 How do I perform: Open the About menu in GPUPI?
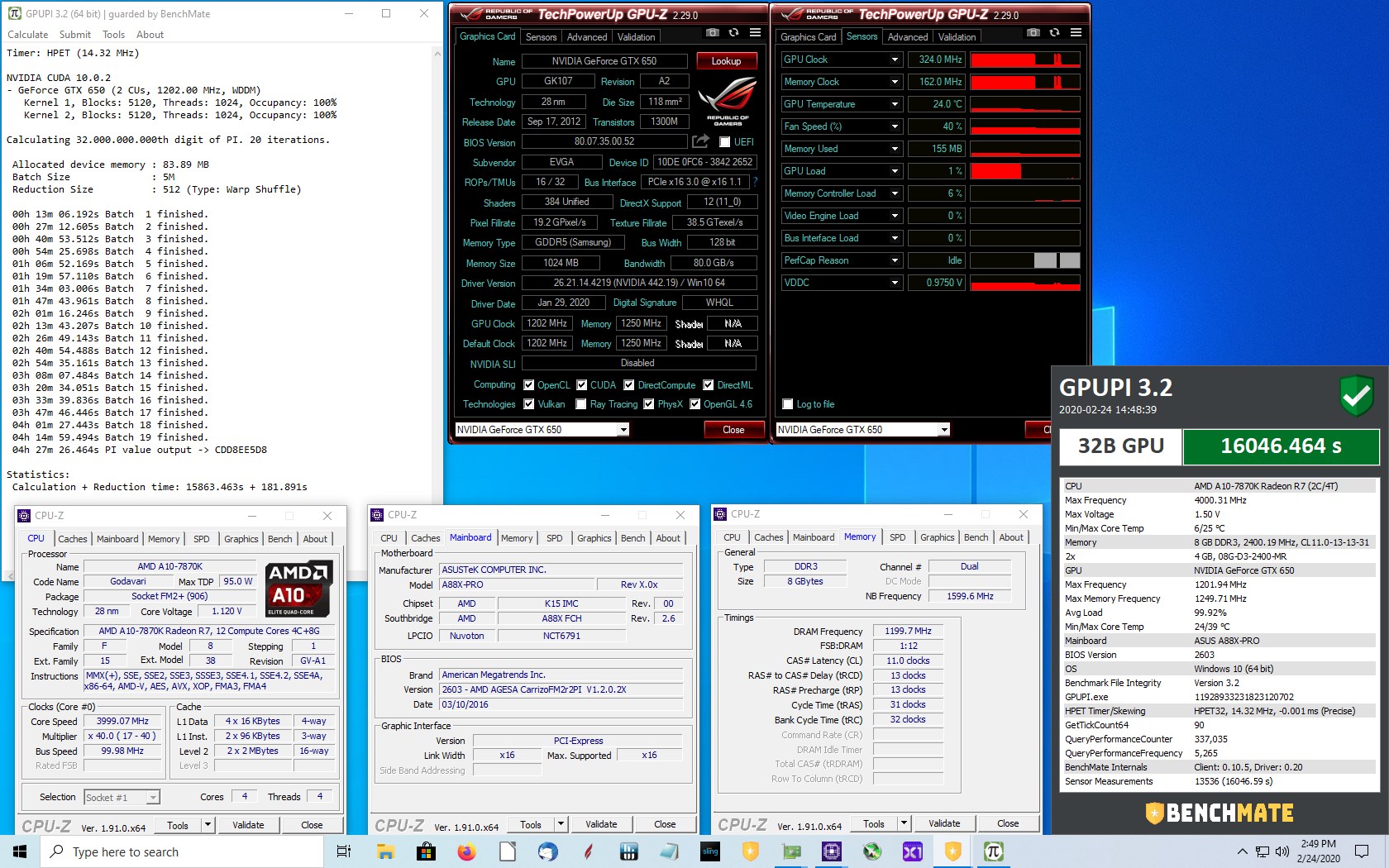coord(150,35)
